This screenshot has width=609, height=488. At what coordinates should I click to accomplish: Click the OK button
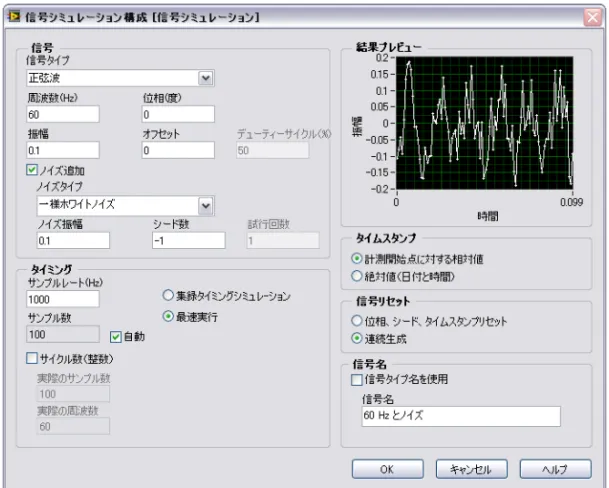point(387,469)
